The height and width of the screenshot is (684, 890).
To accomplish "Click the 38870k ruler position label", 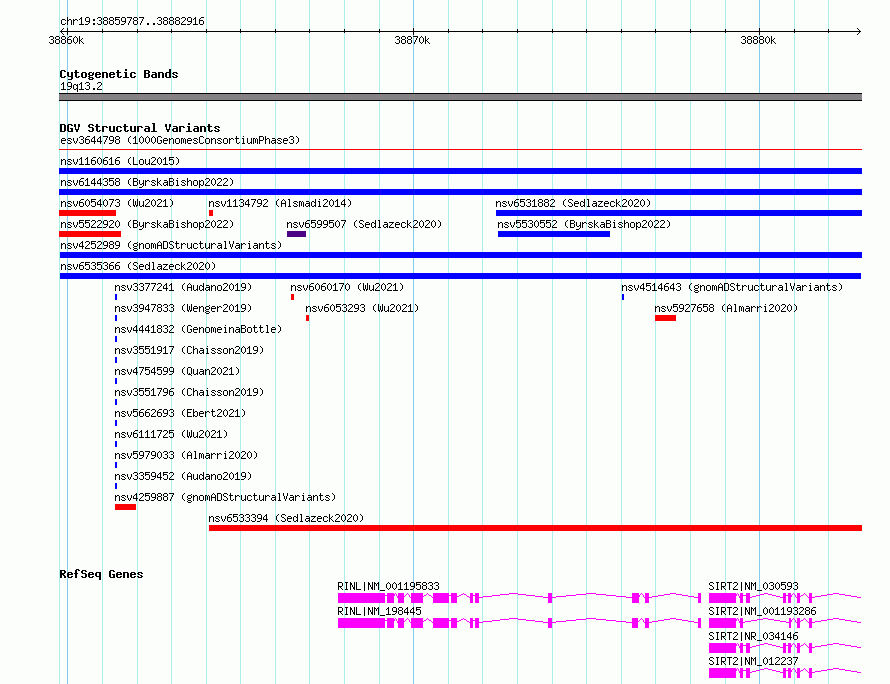I will [x=412, y=40].
